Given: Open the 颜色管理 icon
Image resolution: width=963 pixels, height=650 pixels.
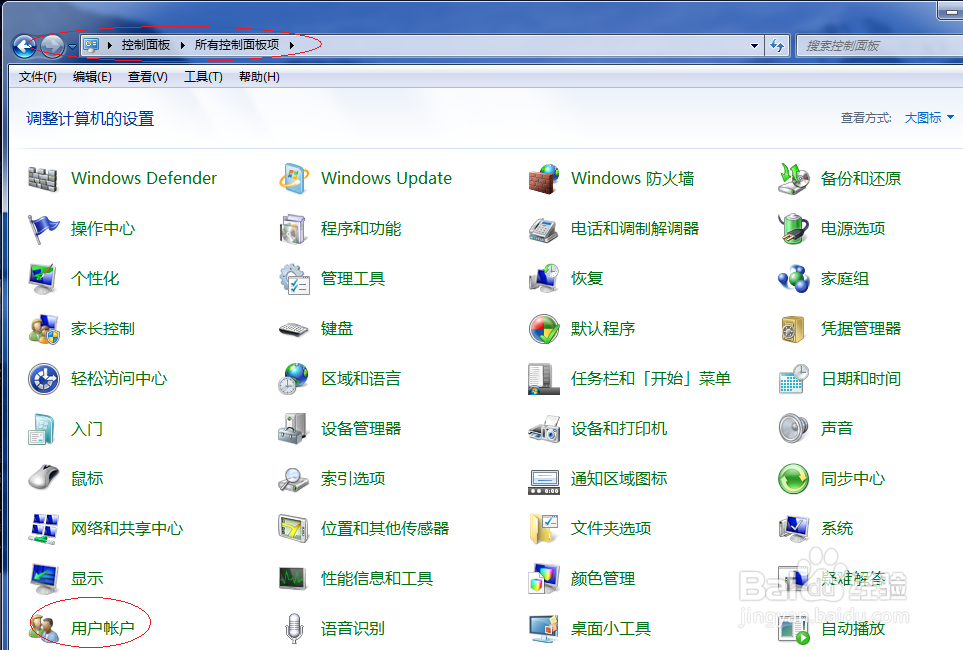Looking at the screenshot, I should coord(544,579).
